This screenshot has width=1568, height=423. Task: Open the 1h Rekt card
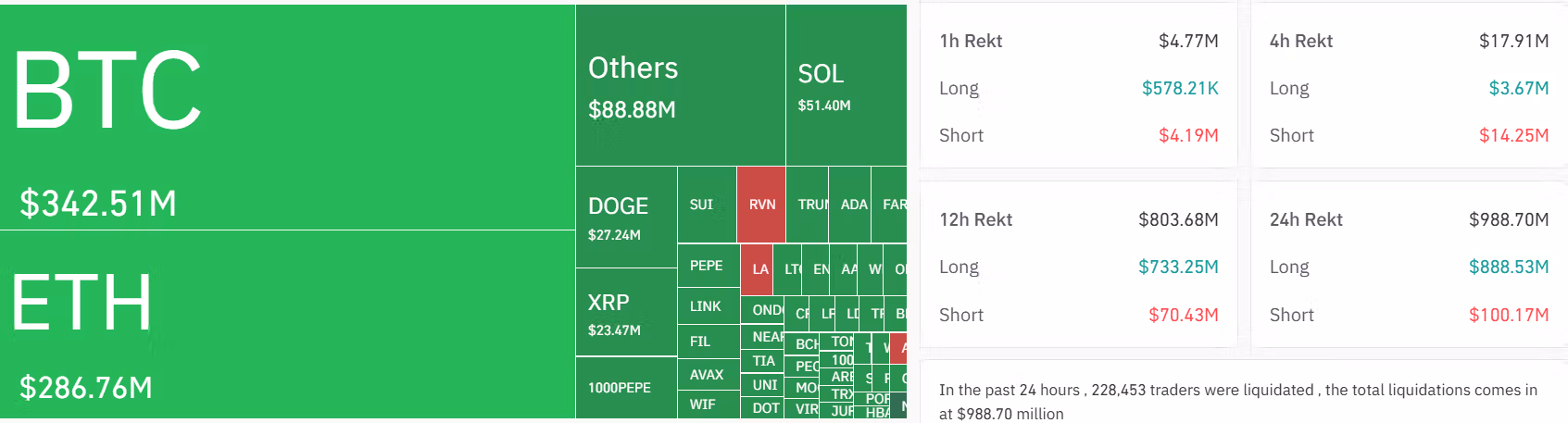tap(1079, 85)
